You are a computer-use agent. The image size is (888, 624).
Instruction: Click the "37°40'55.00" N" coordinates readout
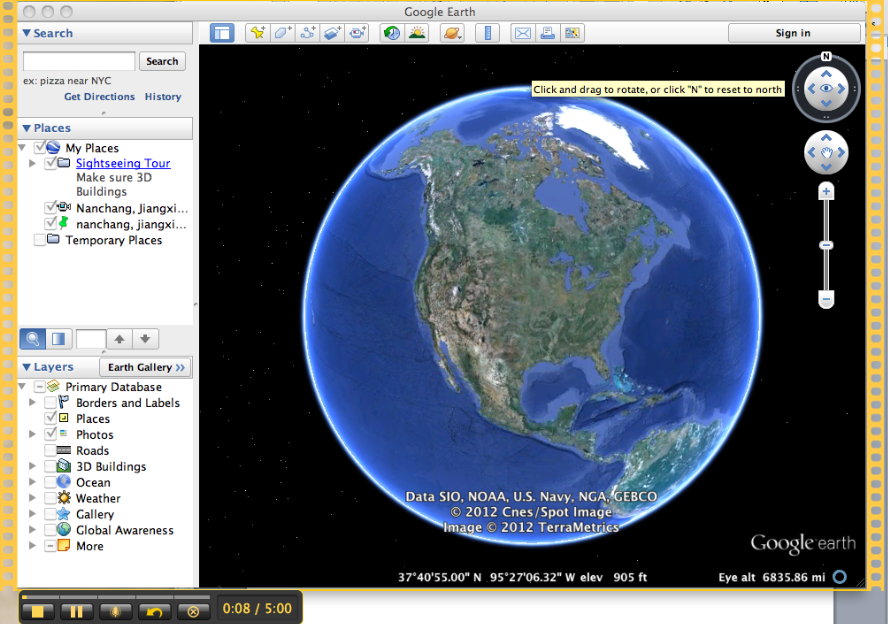point(439,578)
